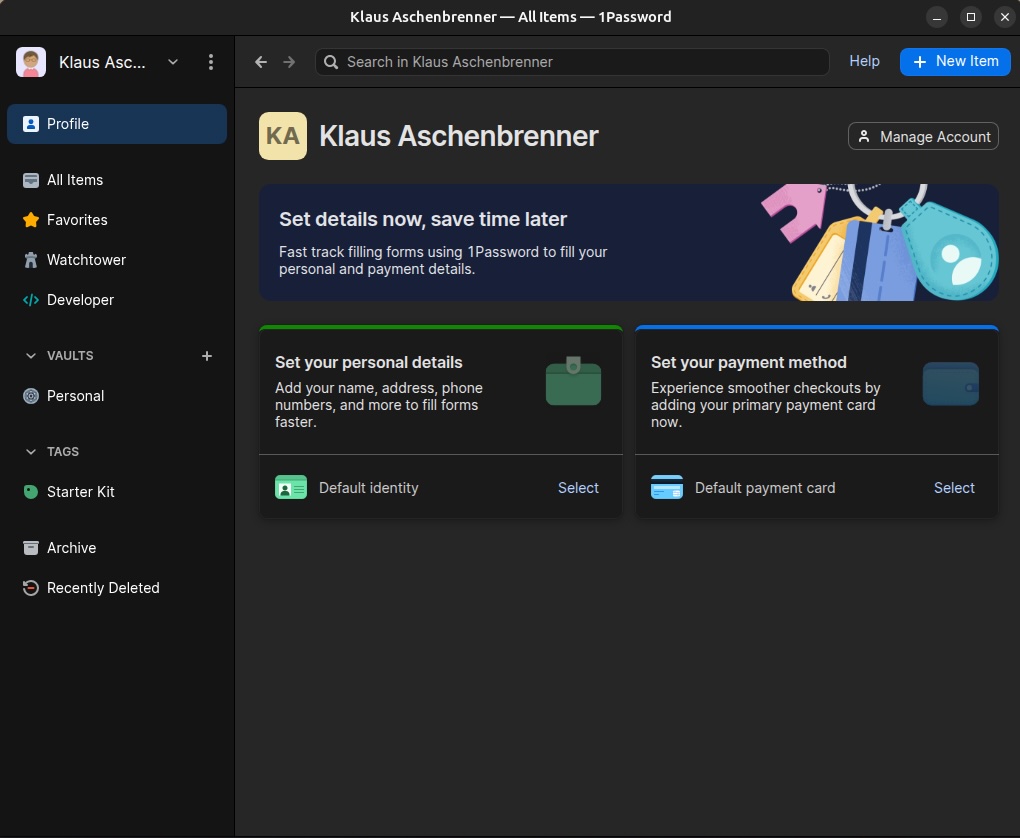
Task: Click the Starter Kit green tag icon
Action: 31,492
